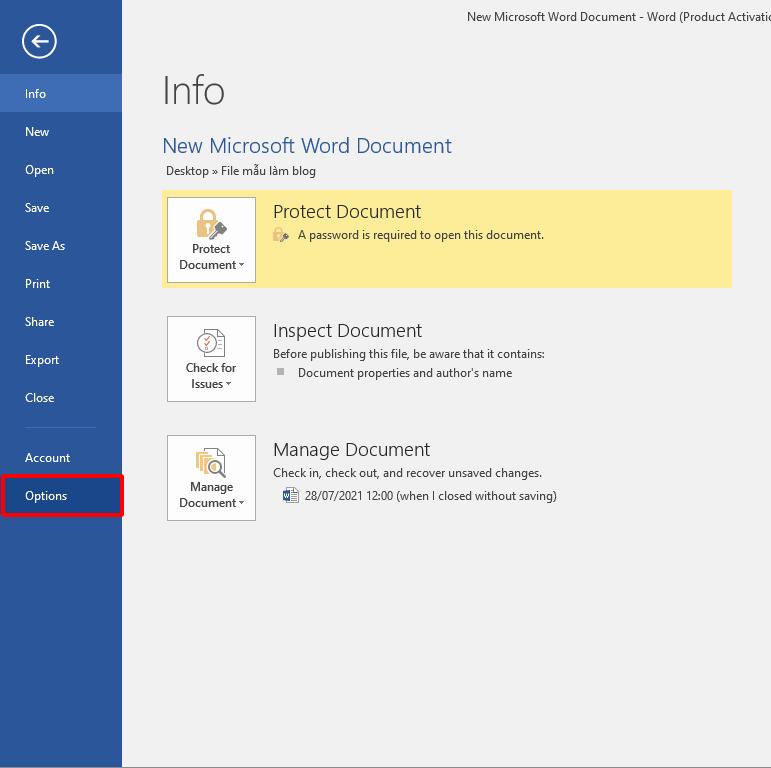This screenshot has width=771, height=768.
Task: Click the Protect Document lock icon
Action: pos(211,223)
